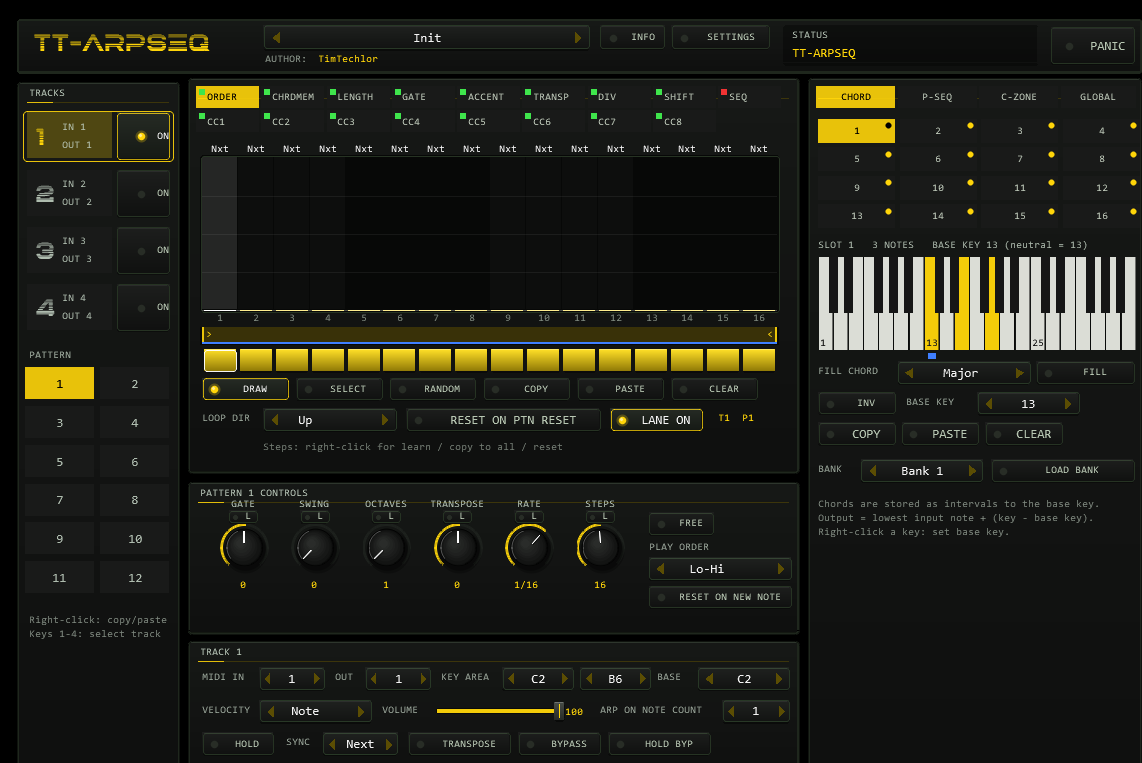Click the next Fill Chord arrow beside Major
This screenshot has height=763, width=1142.
[x=1020, y=373]
